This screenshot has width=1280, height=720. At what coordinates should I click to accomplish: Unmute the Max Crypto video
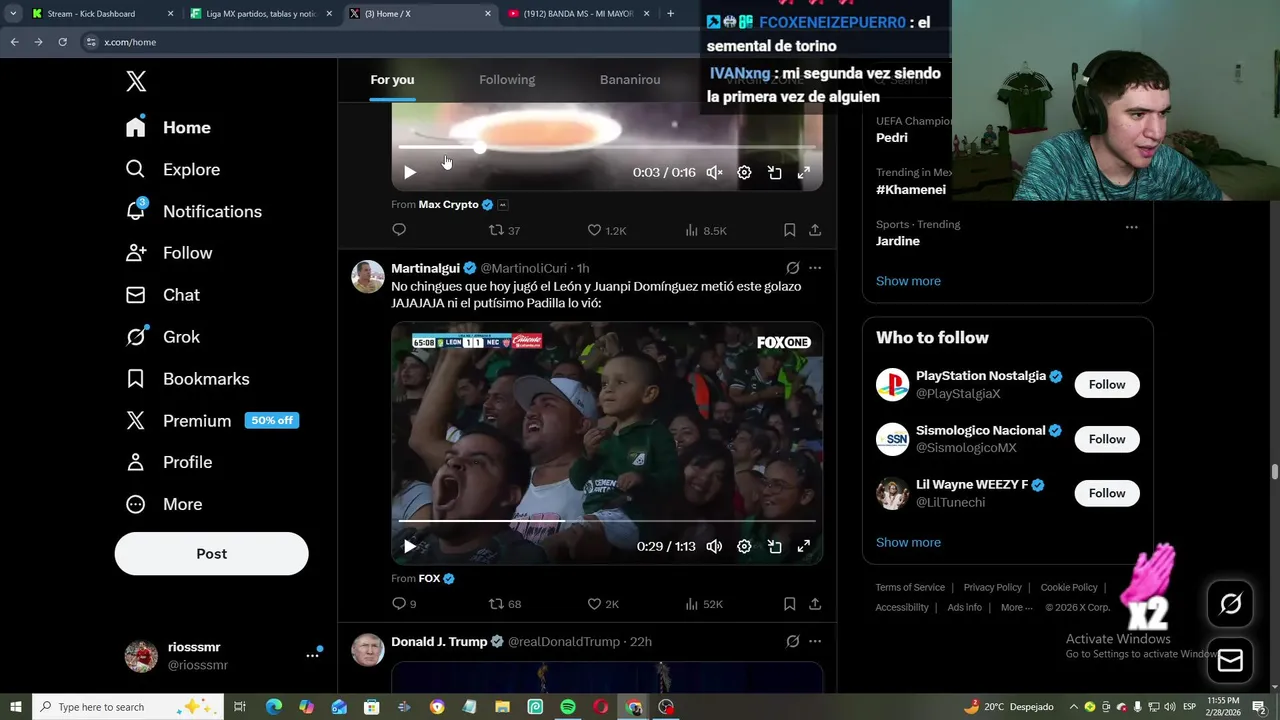click(714, 172)
